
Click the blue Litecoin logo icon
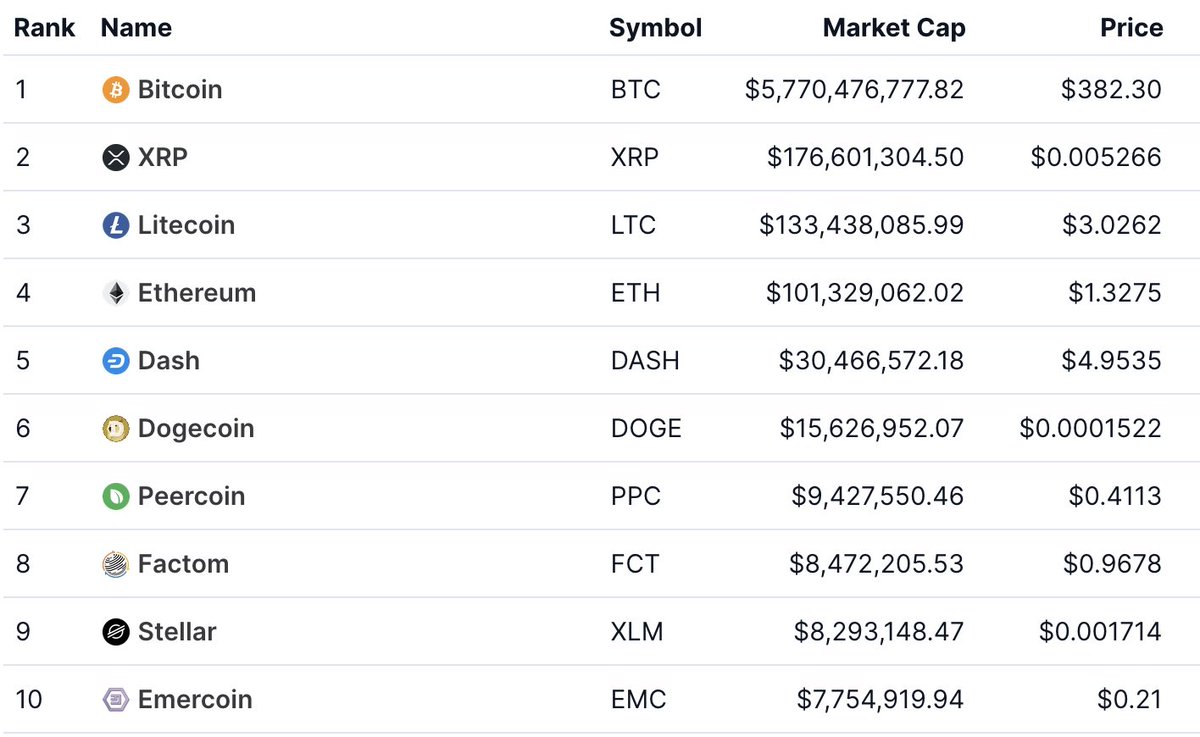pyautogui.click(x=116, y=226)
